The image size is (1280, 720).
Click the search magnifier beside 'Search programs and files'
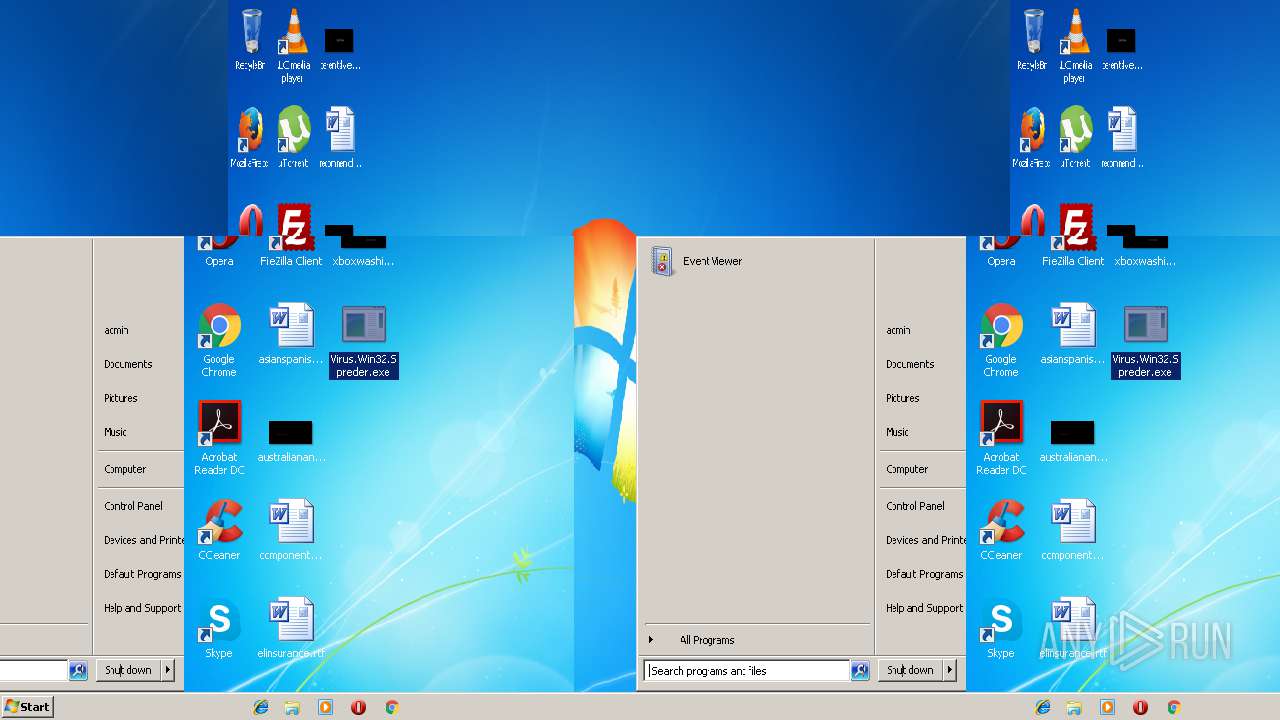[860, 671]
